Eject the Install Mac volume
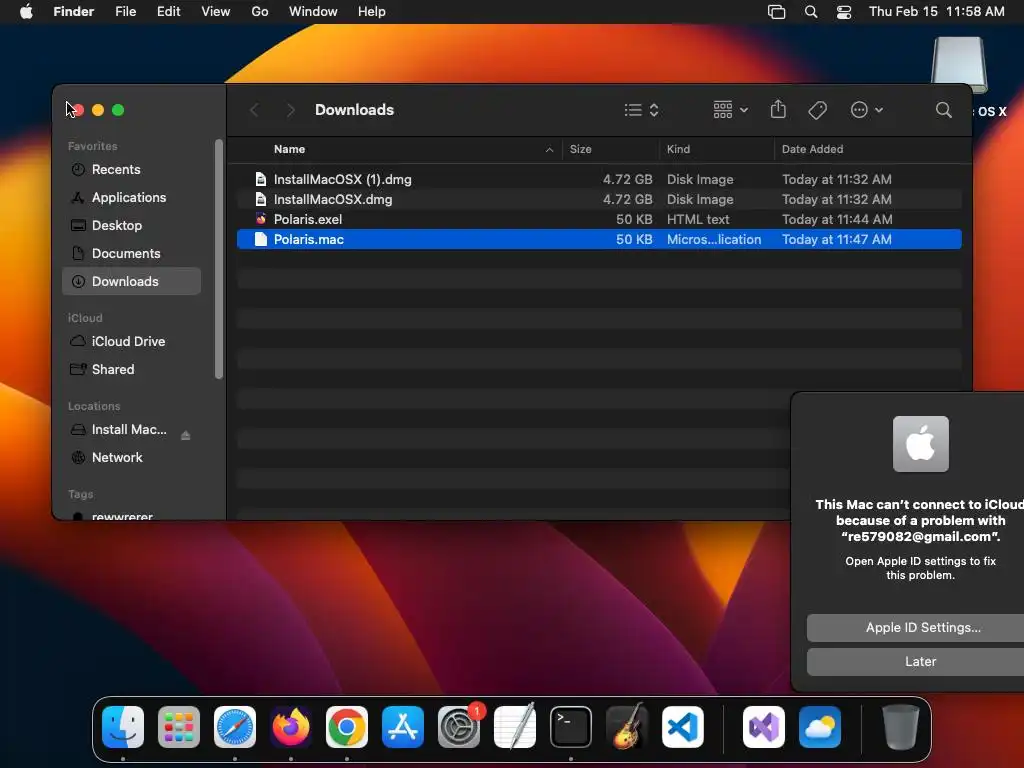Image resolution: width=1024 pixels, height=768 pixels. point(185,435)
